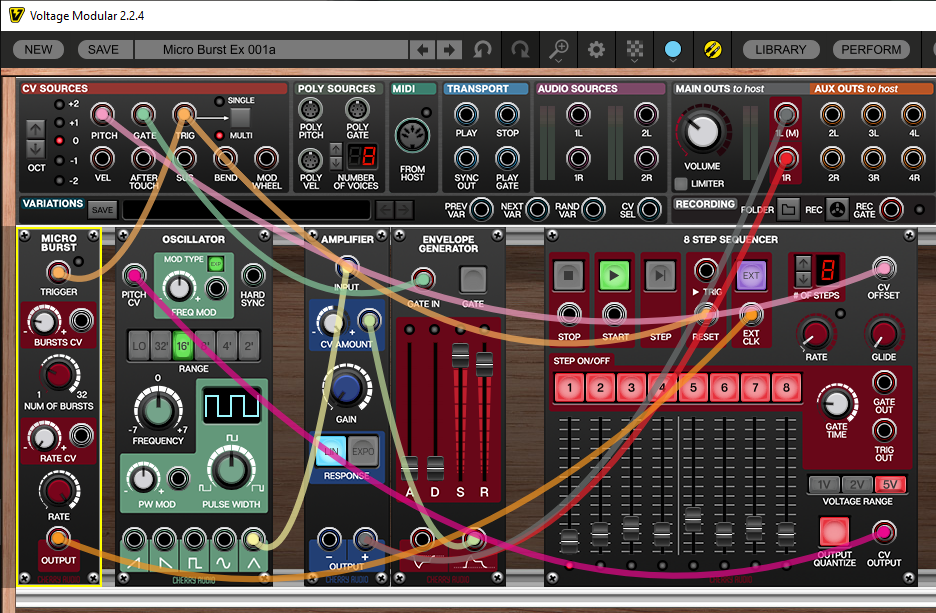Viewport: 936px width, 613px height.
Task: Decrease the sequencer number of steps
Action: (x=803, y=278)
